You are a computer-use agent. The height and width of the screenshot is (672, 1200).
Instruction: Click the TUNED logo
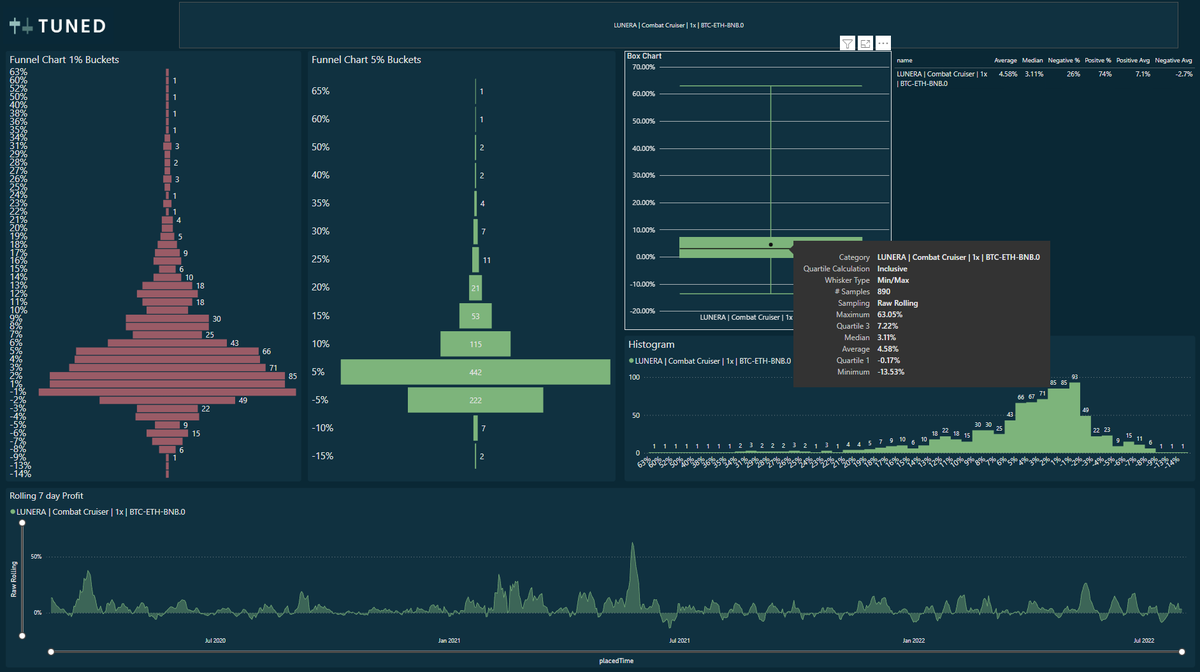tap(57, 24)
